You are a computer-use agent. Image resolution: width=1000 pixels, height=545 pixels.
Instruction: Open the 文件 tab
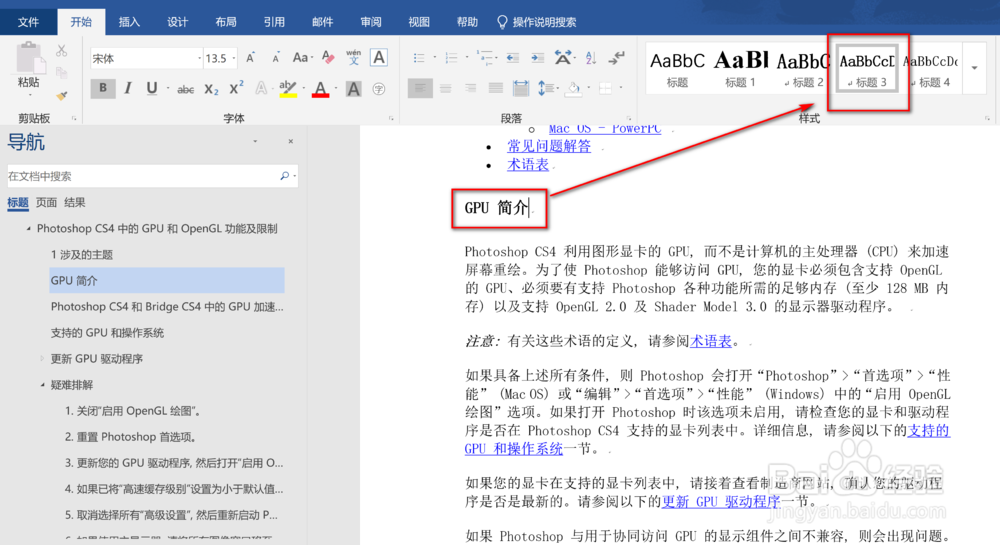(28, 22)
